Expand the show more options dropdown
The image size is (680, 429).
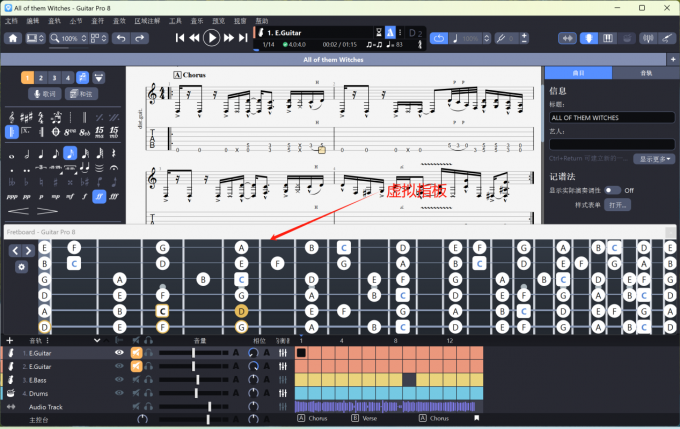tap(656, 159)
